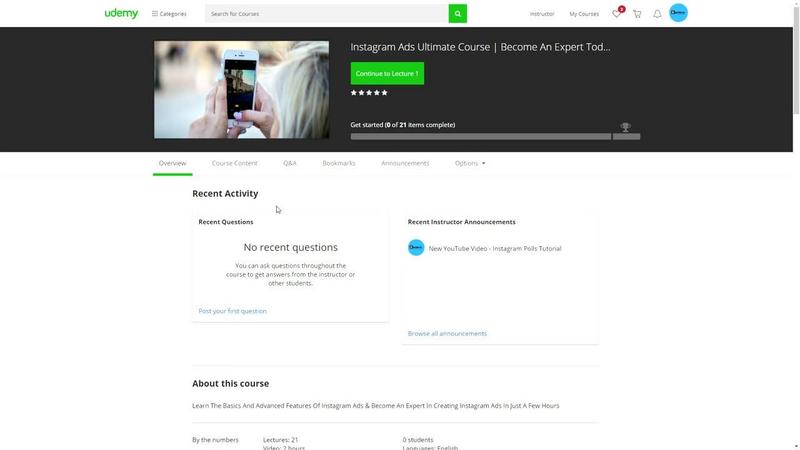The image size is (800, 450).
Task: Select the Overview tab
Action: (x=172, y=163)
